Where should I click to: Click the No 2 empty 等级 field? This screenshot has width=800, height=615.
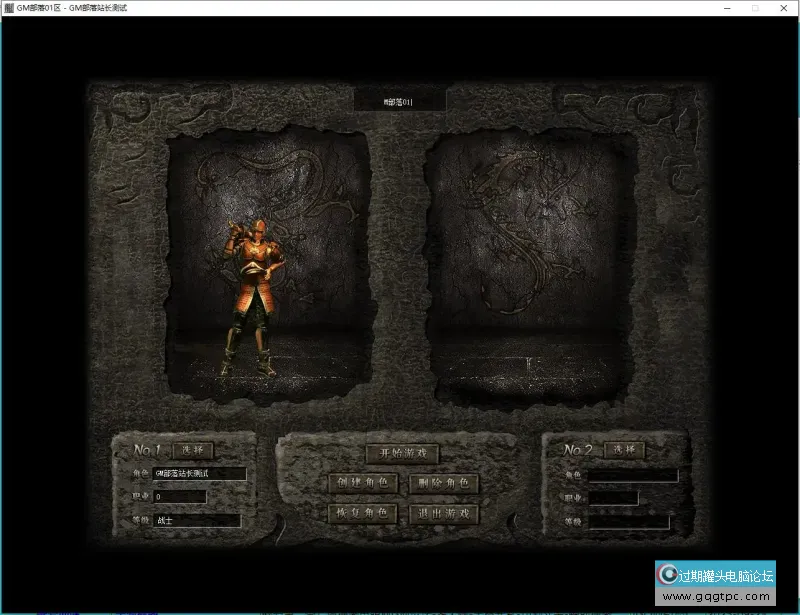(x=629, y=522)
